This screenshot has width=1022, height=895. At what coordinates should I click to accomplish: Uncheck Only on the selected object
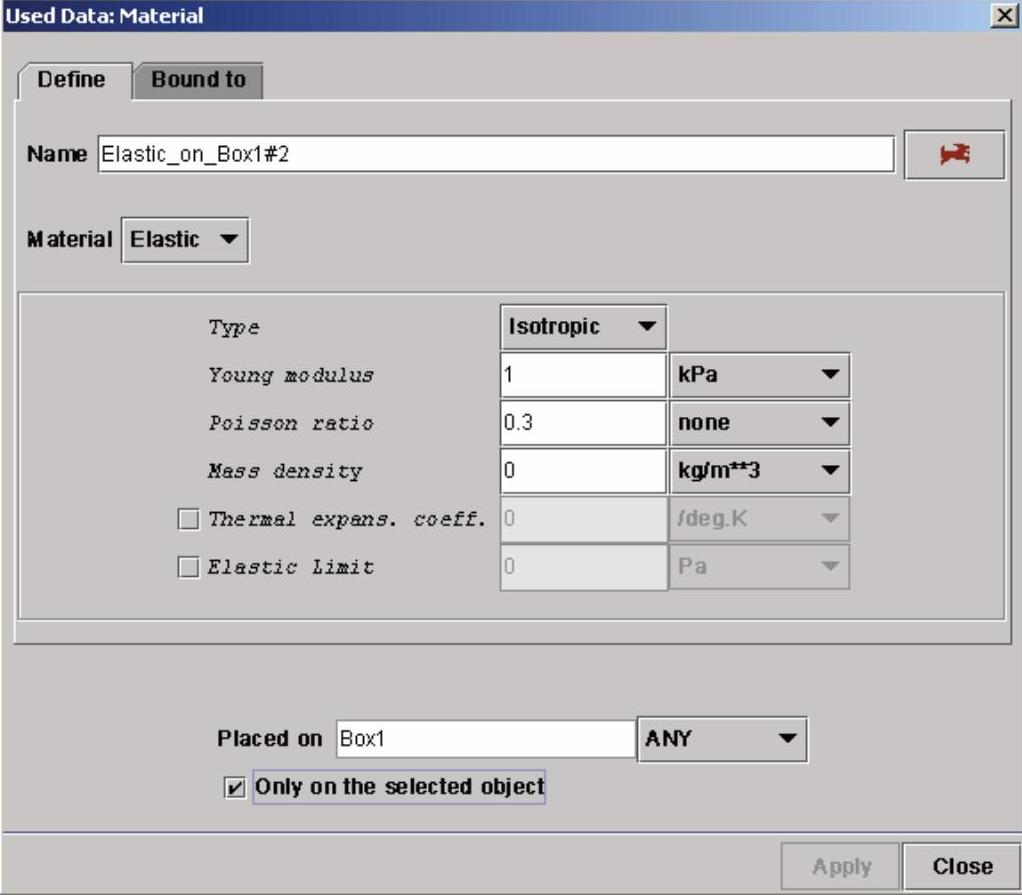point(235,788)
